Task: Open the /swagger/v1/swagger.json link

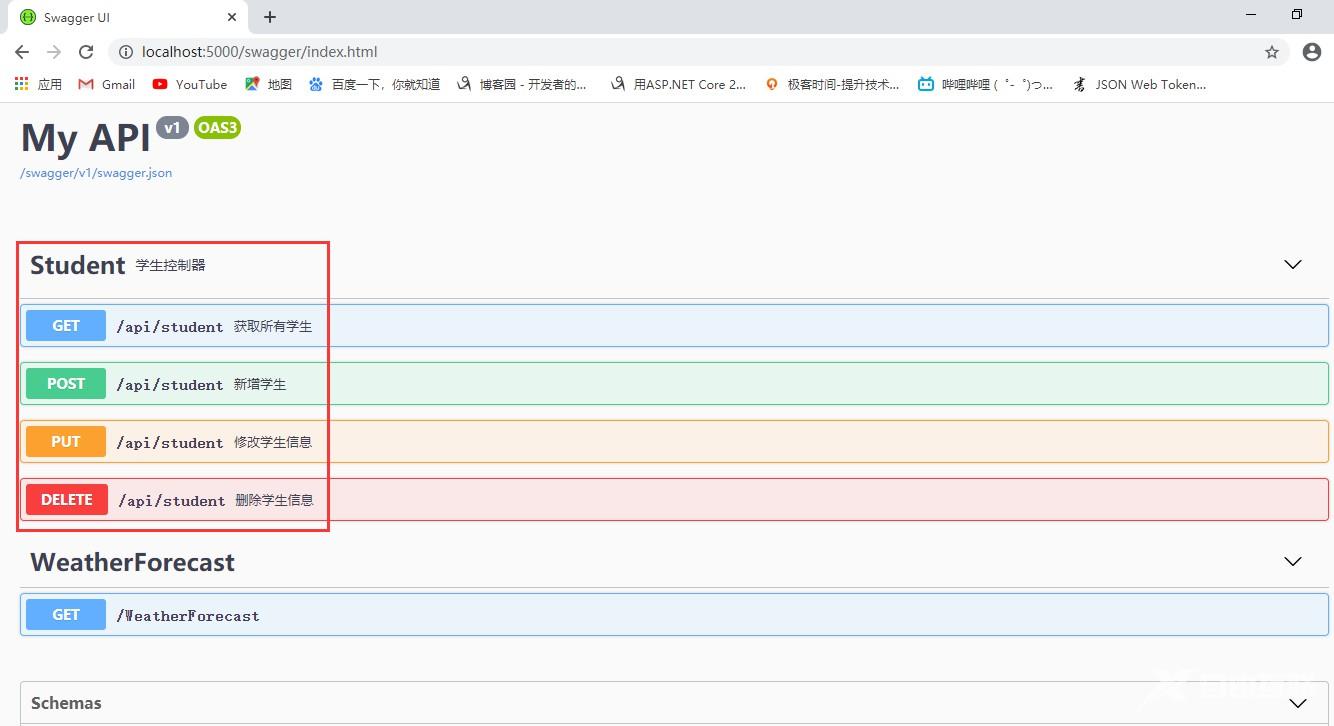Action: (x=96, y=173)
